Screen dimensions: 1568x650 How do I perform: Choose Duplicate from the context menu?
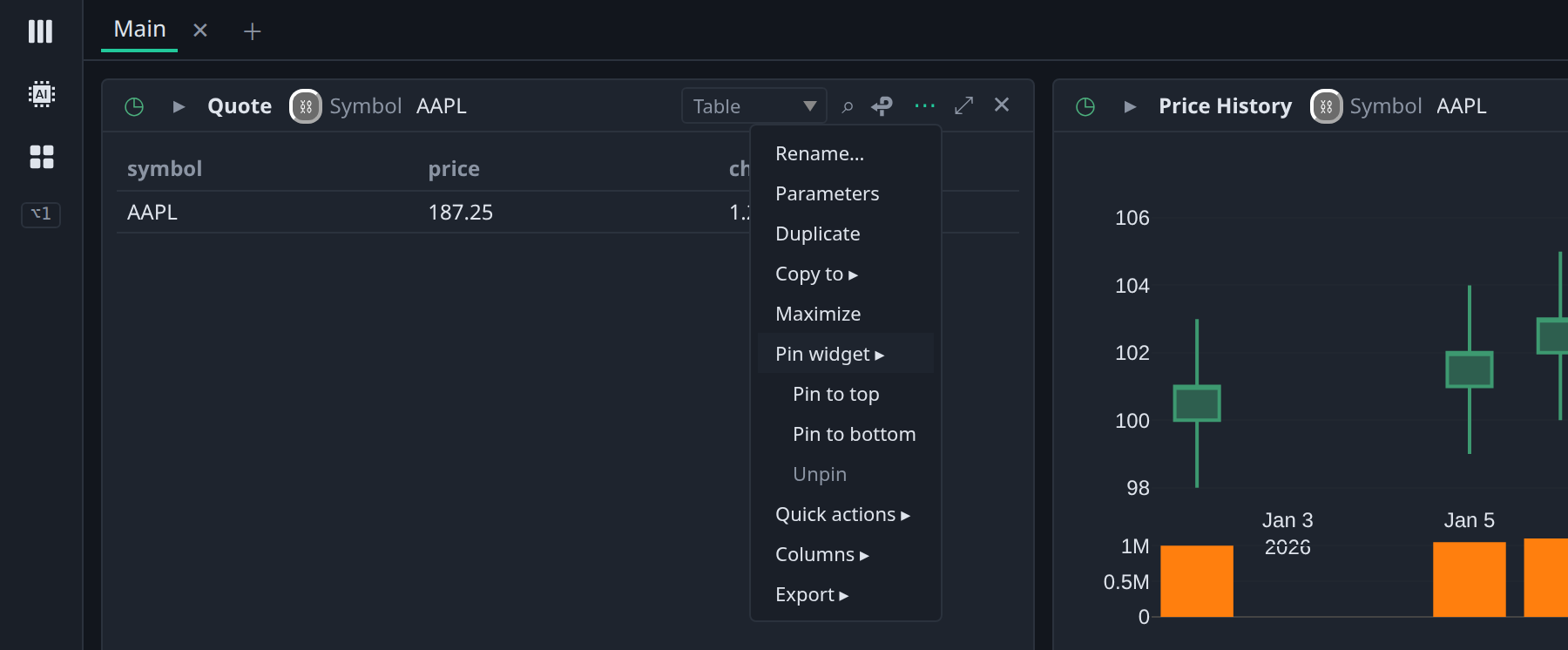click(x=845, y=234)
